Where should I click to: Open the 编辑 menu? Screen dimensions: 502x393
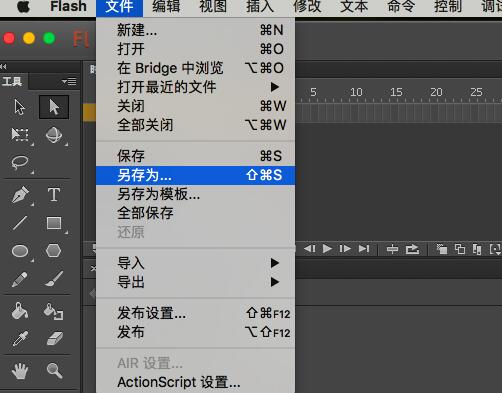pos(166,7)
